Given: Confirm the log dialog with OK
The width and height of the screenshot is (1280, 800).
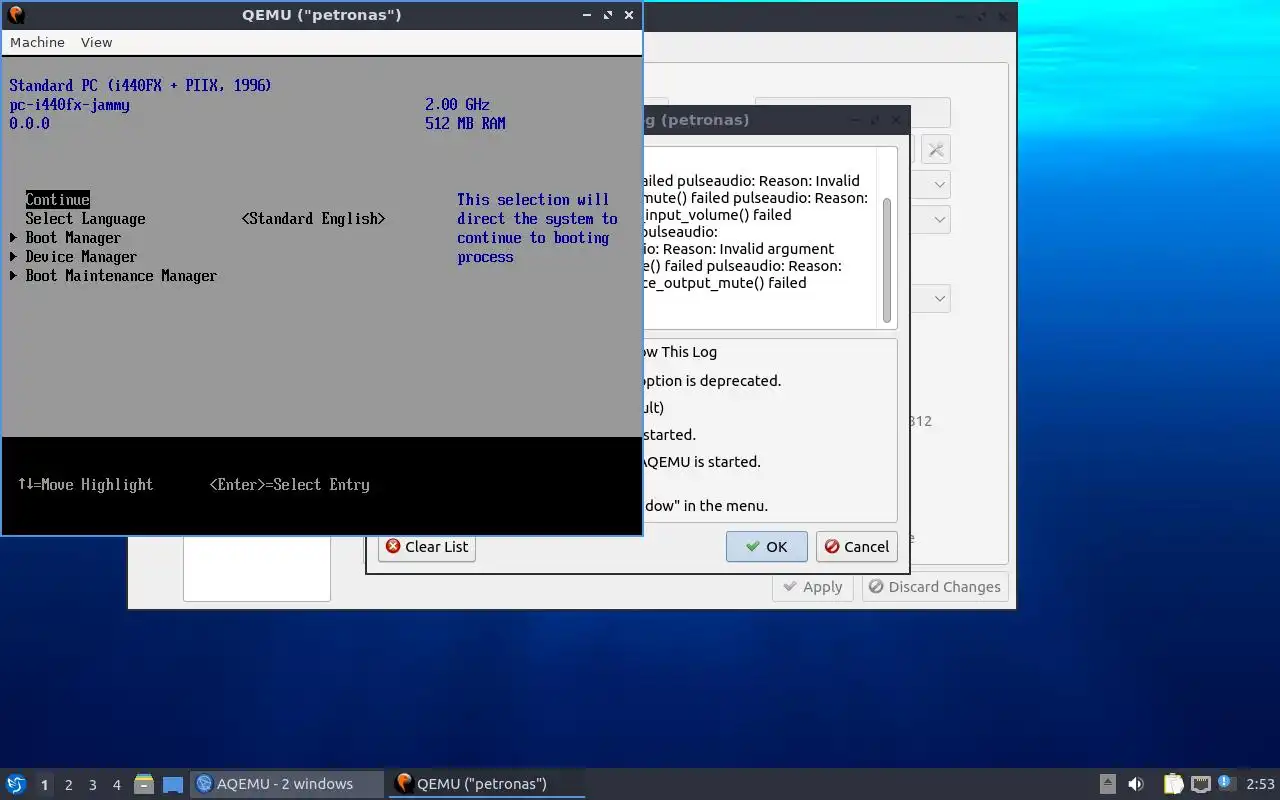Looking at the screenshot, I should coord(766,546).
